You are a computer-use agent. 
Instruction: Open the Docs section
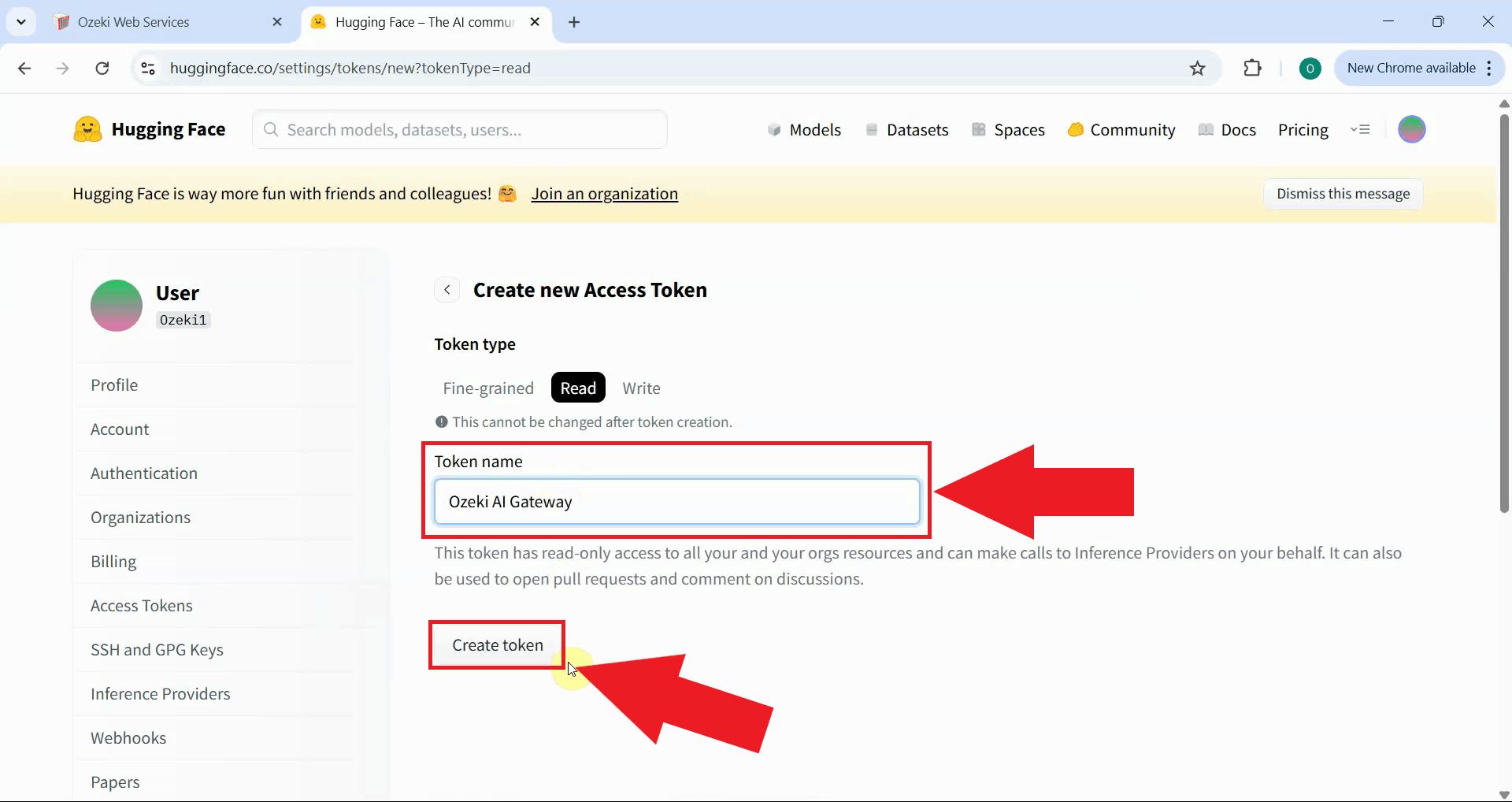tap(1237, 129)
